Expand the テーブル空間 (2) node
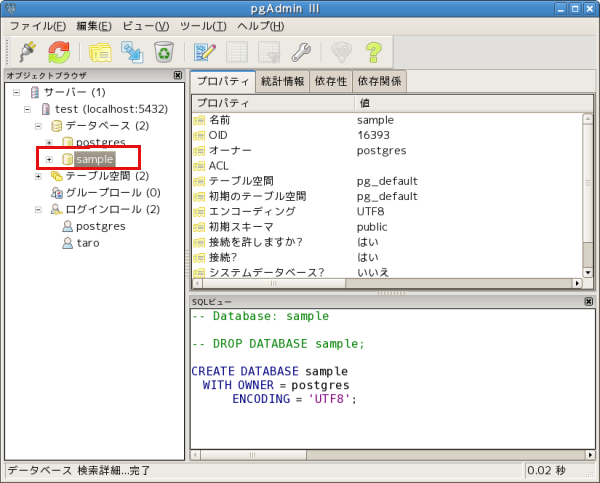Screen dimensions: 600x483 pyautogui.click(x=38, y=176)
